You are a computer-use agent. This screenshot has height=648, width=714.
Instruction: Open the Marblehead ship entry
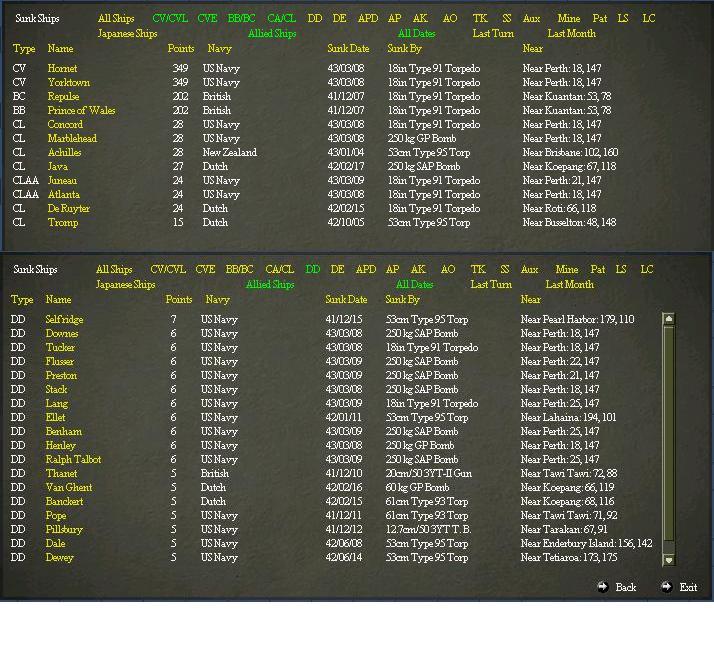click(72, 138)
